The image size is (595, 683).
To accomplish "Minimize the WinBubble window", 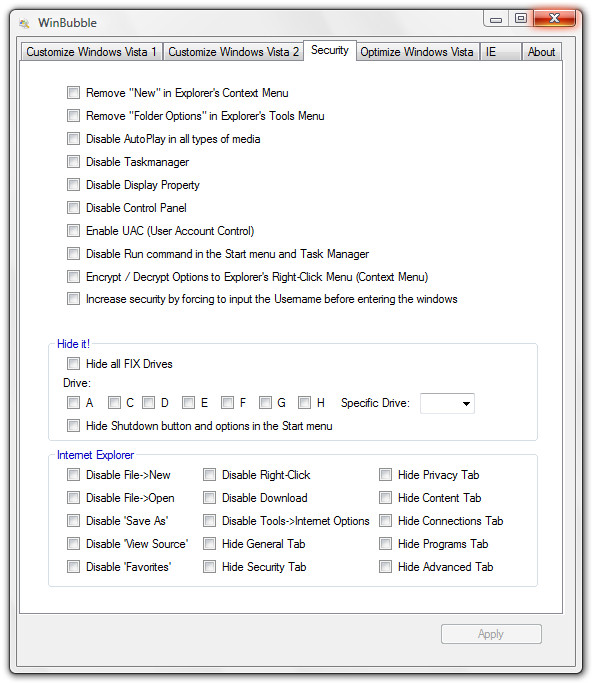I will tap(496, 19).
